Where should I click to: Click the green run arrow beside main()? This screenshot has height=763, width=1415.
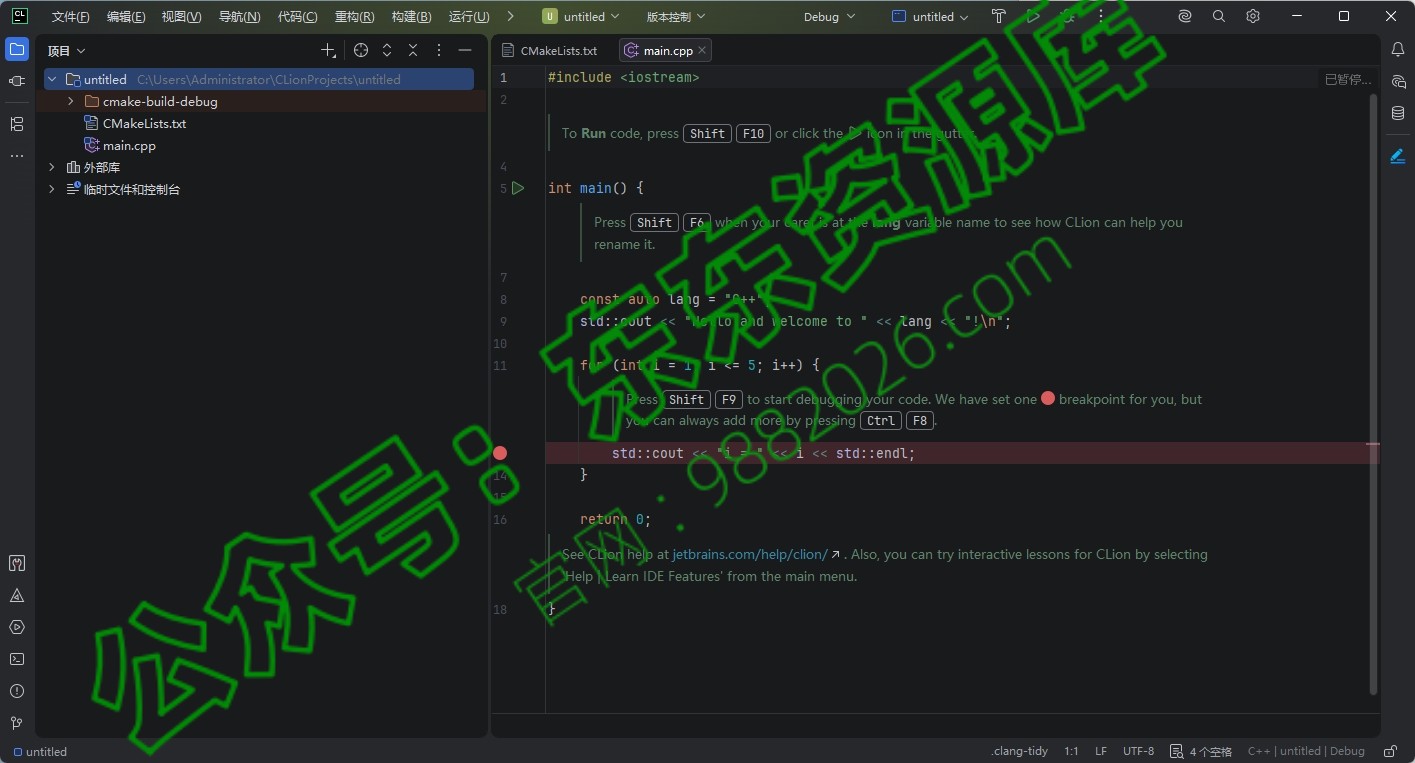pos(518,188)
